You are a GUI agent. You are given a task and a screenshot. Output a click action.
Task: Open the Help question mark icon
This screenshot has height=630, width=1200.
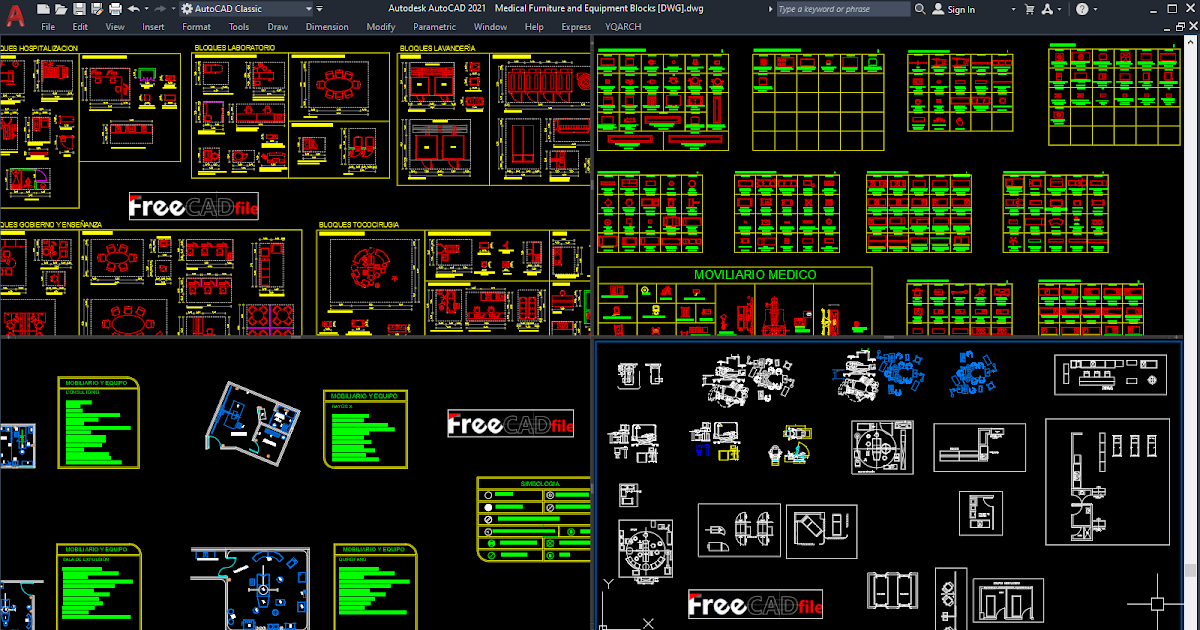[1083, 8]
